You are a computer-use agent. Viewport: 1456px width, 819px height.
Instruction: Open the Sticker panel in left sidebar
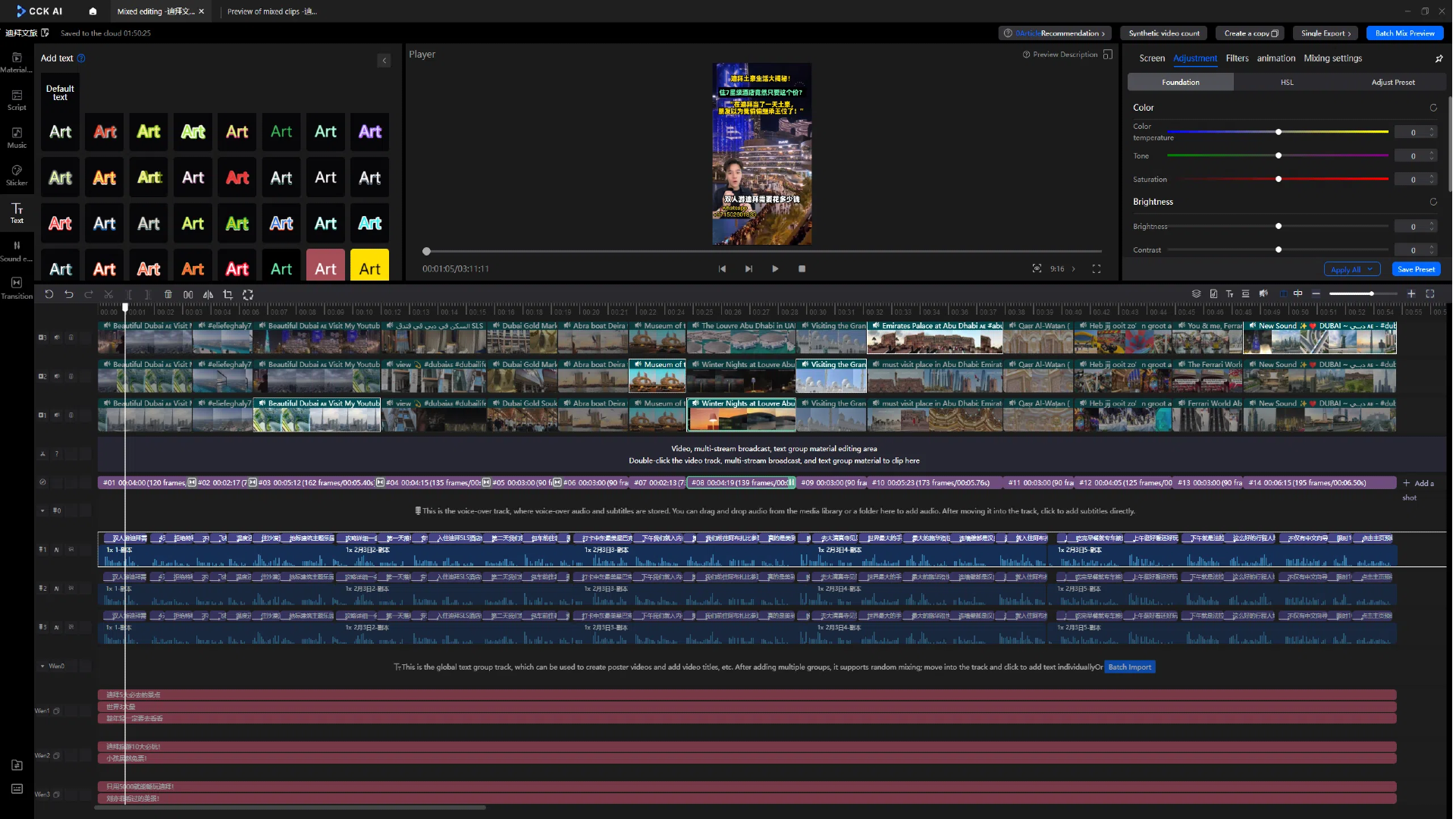17,174
